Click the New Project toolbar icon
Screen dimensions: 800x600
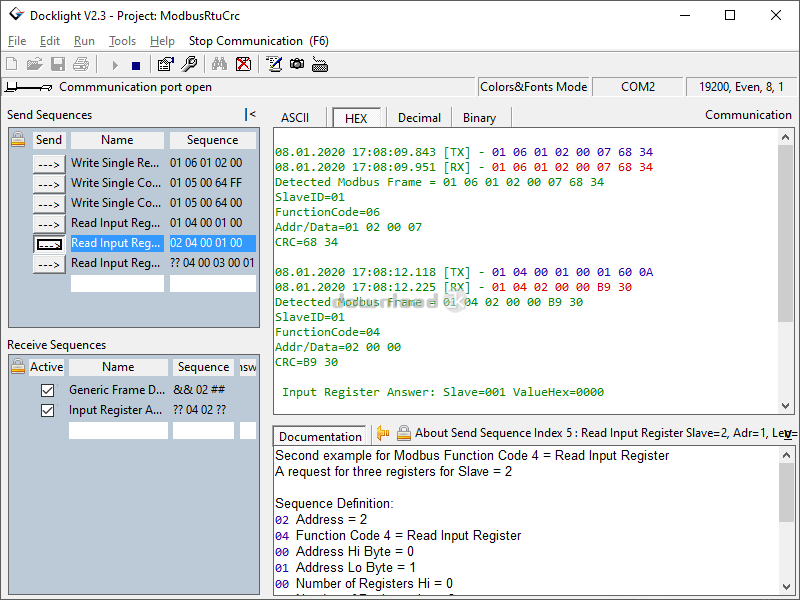[x=12, y=64]
